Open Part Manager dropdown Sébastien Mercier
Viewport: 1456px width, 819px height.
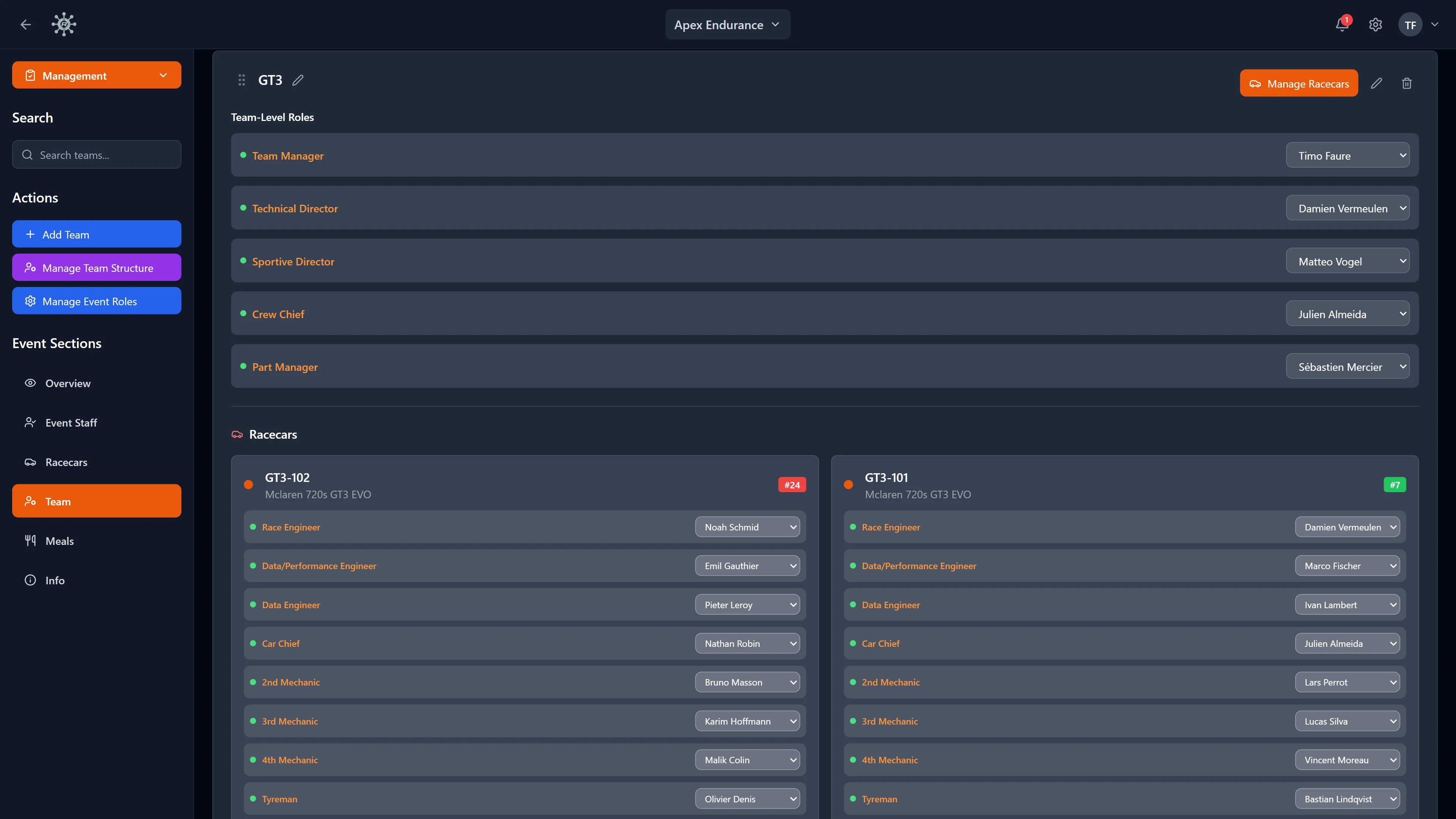(x=1348, y=366)
